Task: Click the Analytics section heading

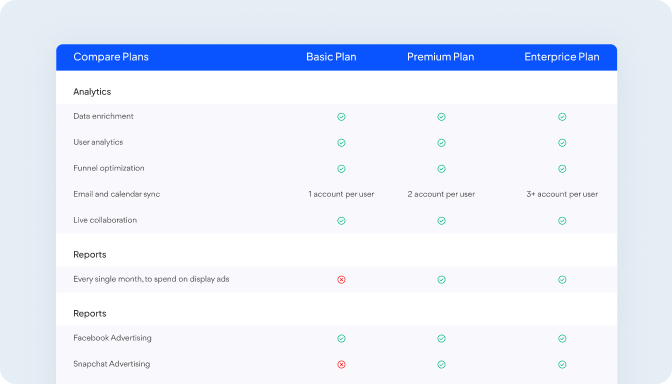Action: point(92,92)
